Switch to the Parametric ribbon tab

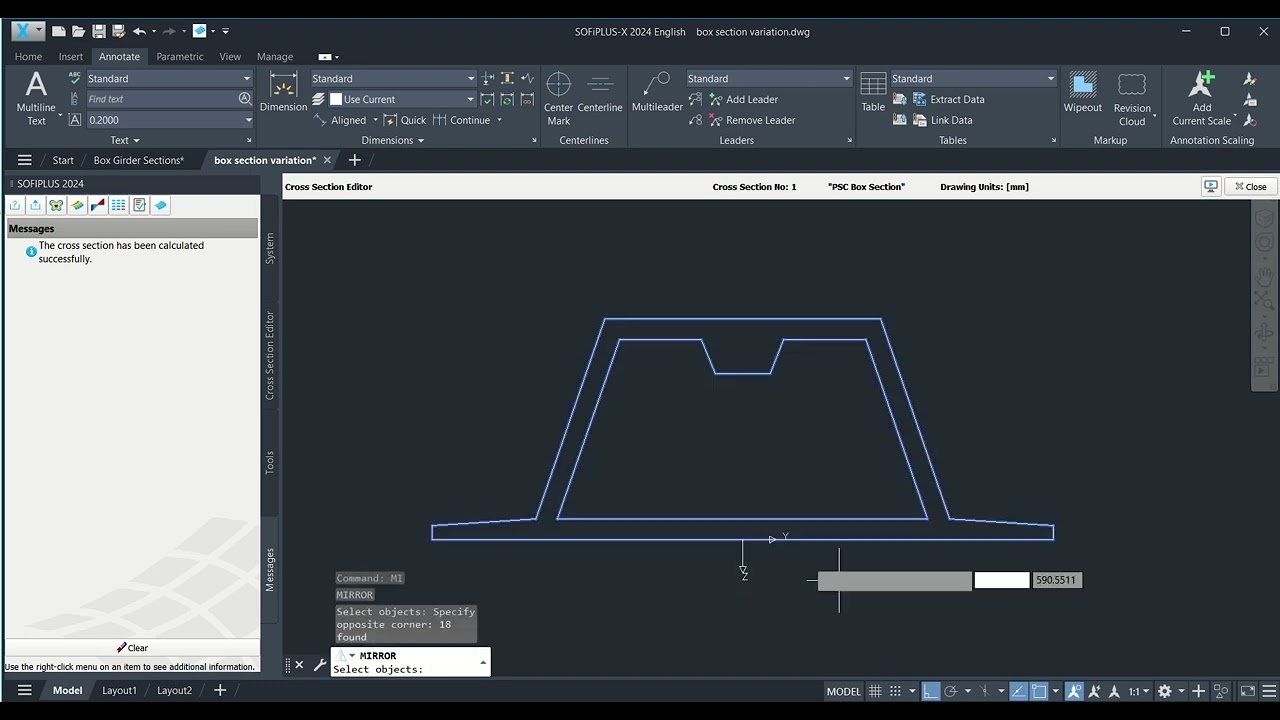click(x=180, y=57)
